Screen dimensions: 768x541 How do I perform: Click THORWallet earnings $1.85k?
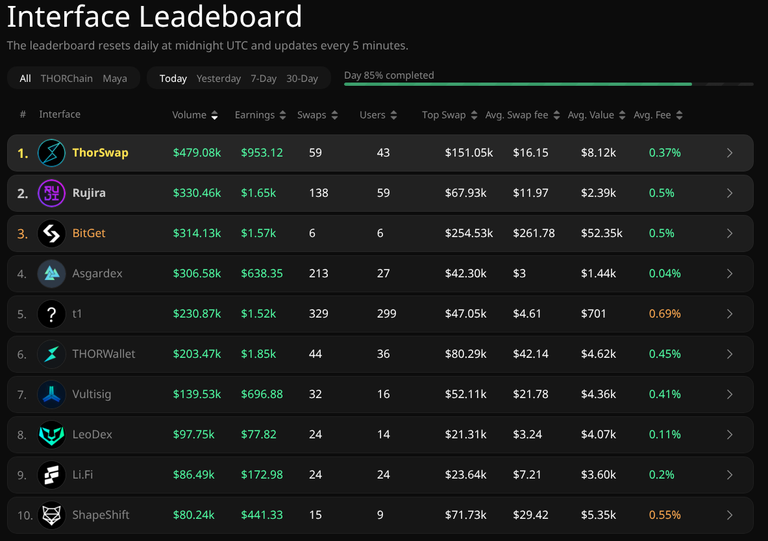(258, 354)
